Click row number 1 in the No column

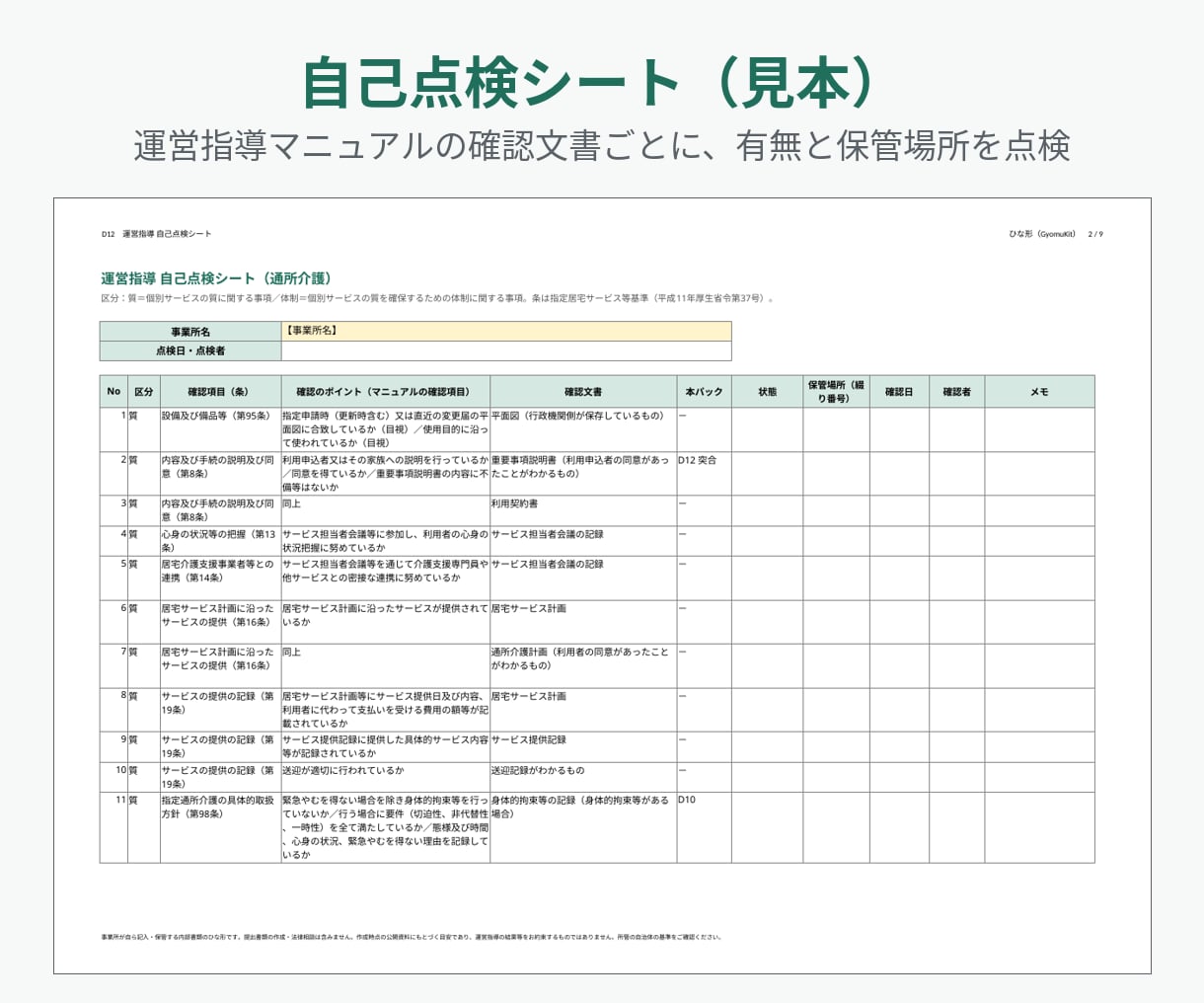113,429
